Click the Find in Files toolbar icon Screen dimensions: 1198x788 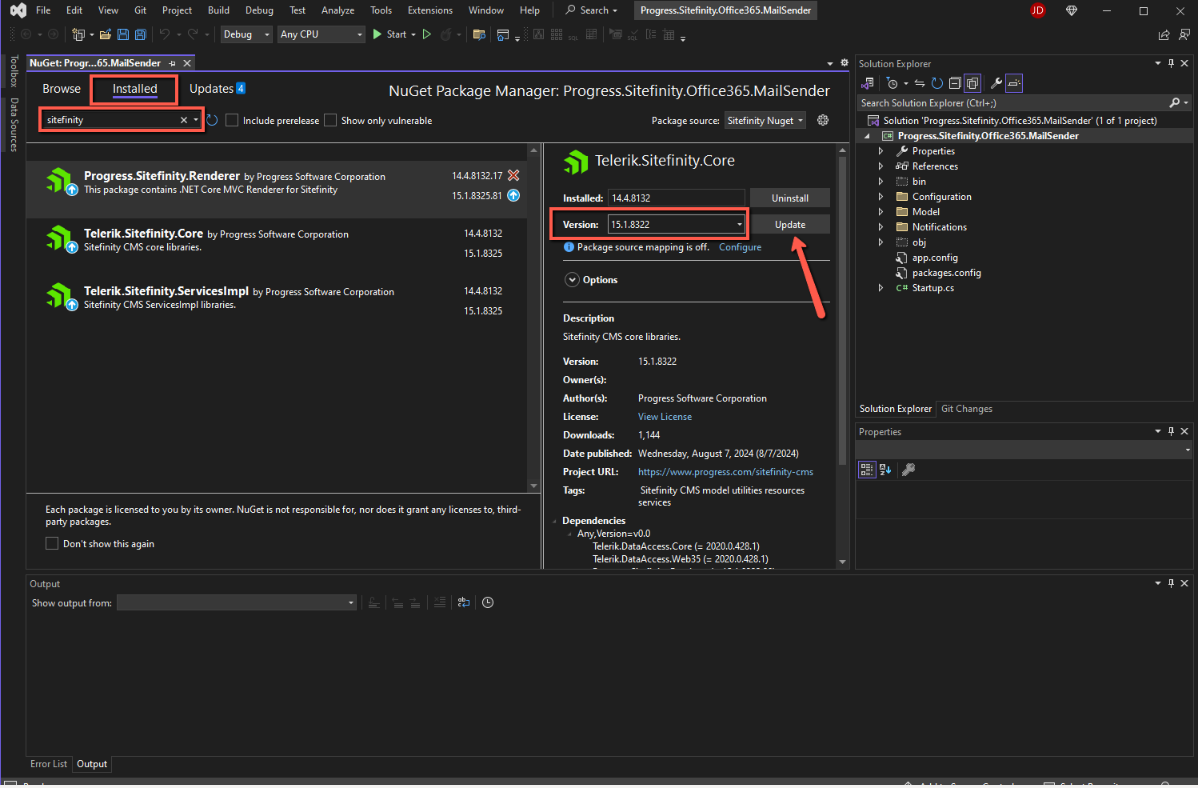(x=479, y=34)
